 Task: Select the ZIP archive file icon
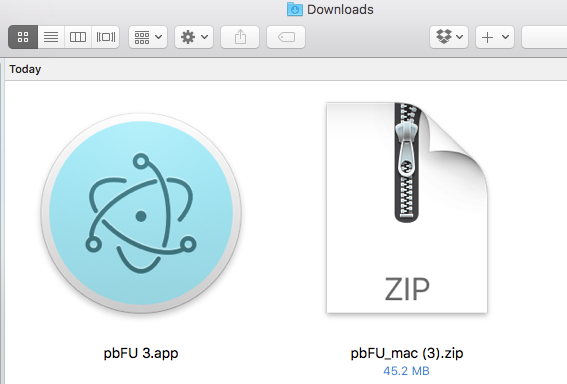[x=407, y=208]
